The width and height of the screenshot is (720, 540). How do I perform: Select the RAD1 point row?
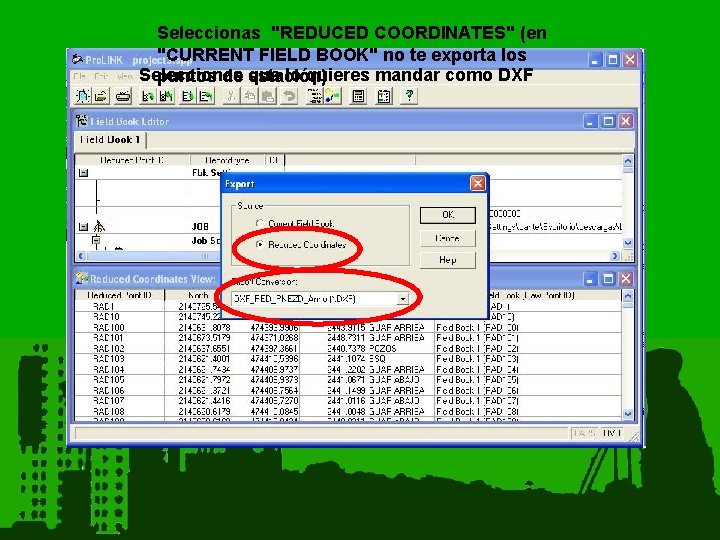point(348,306)
